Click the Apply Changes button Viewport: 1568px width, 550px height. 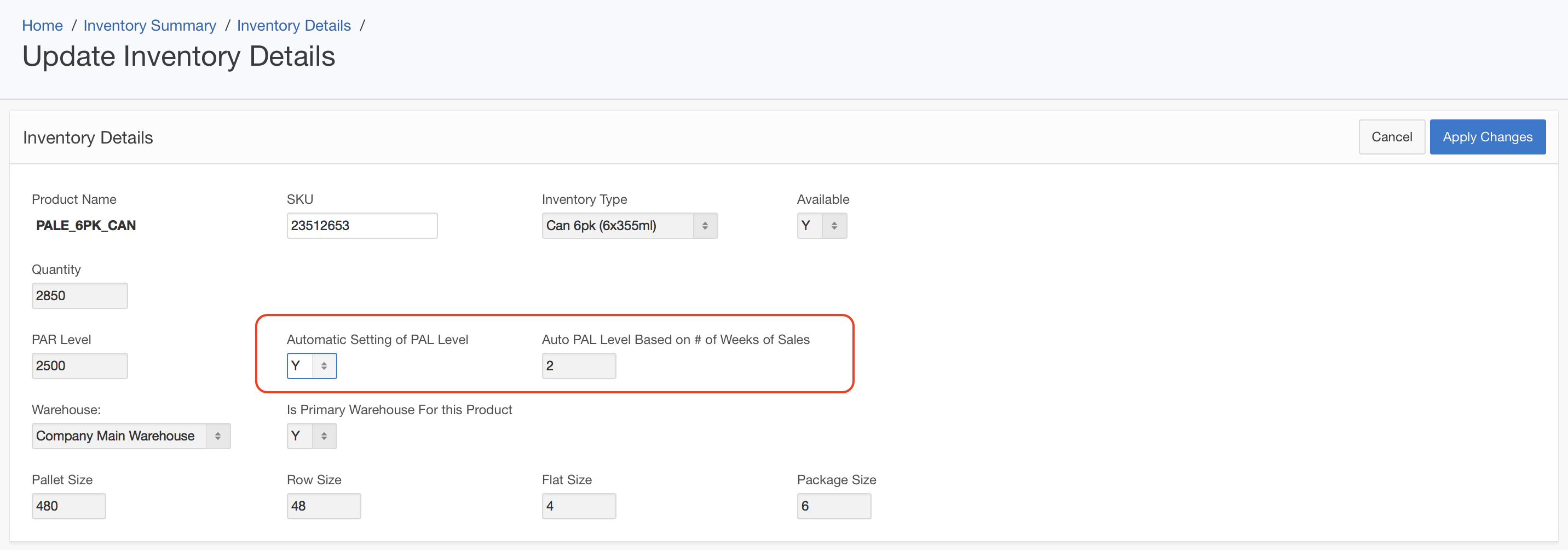click(x=1486, y=137)
